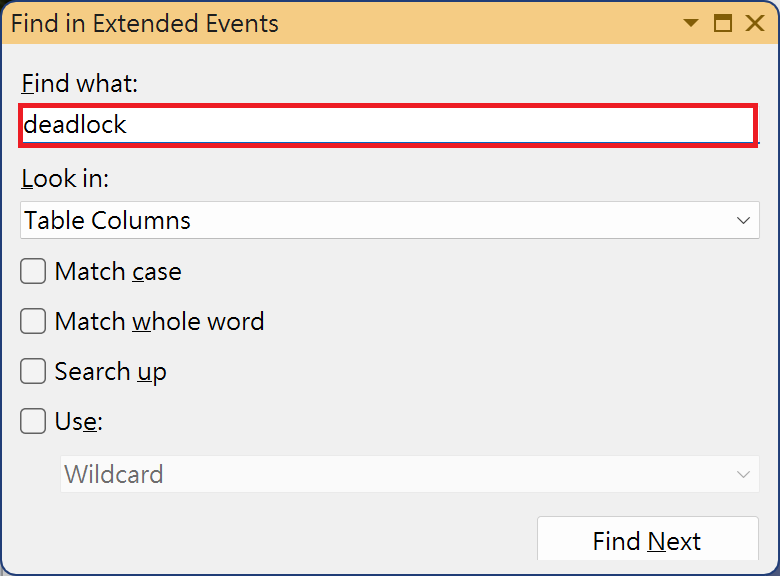Image resolution: width=780 pixels, height=576 pixels.
Task: Click the 'Match case' label text
Action: click(x=118, y=271)
